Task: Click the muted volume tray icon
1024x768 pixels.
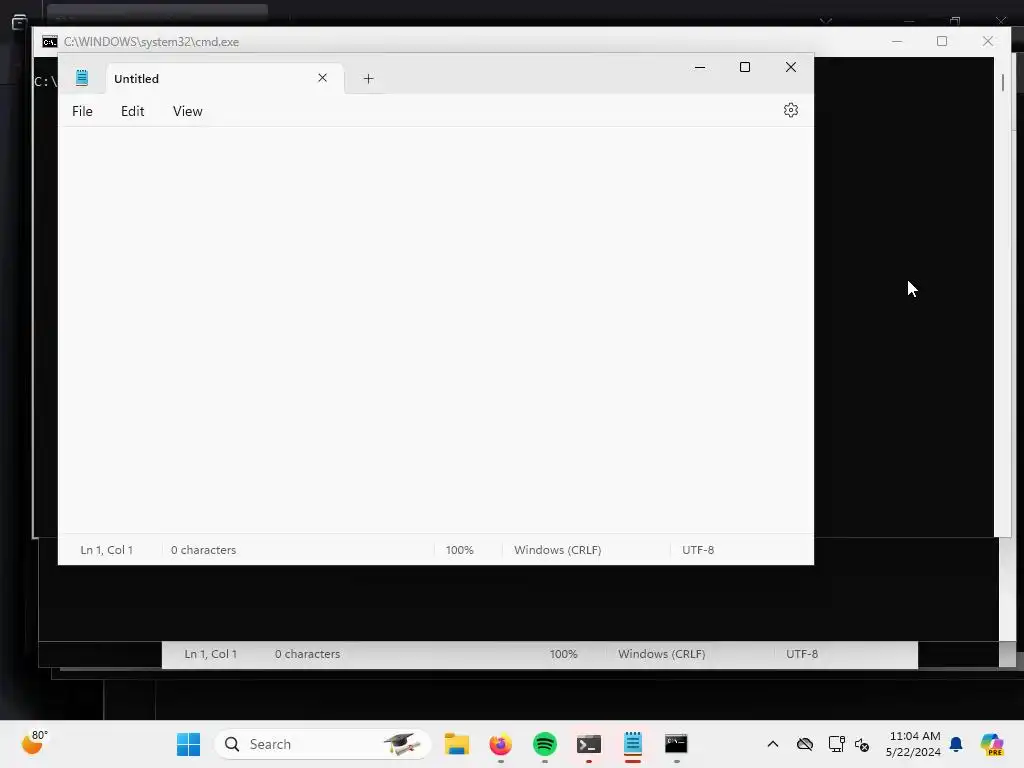Action: (x=862, y=744)
